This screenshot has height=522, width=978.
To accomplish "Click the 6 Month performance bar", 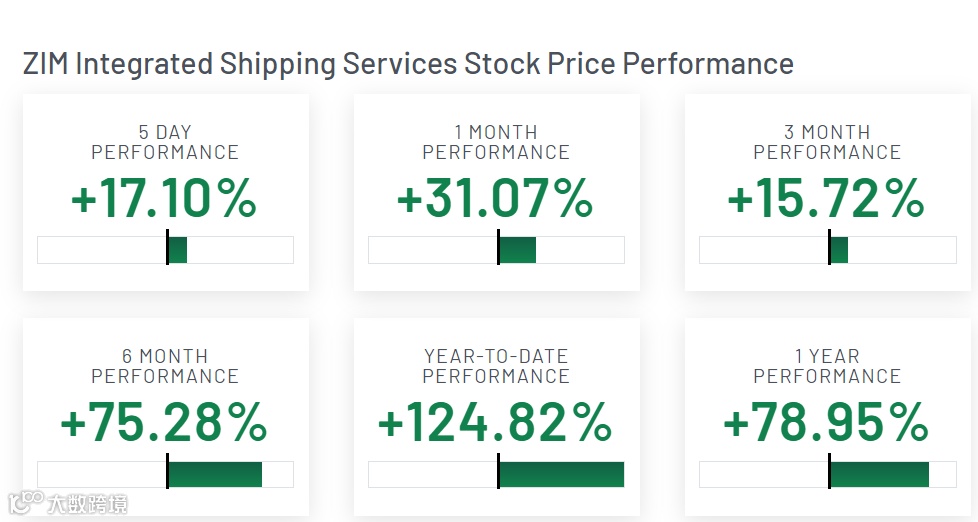I will [x=165, y=474].
